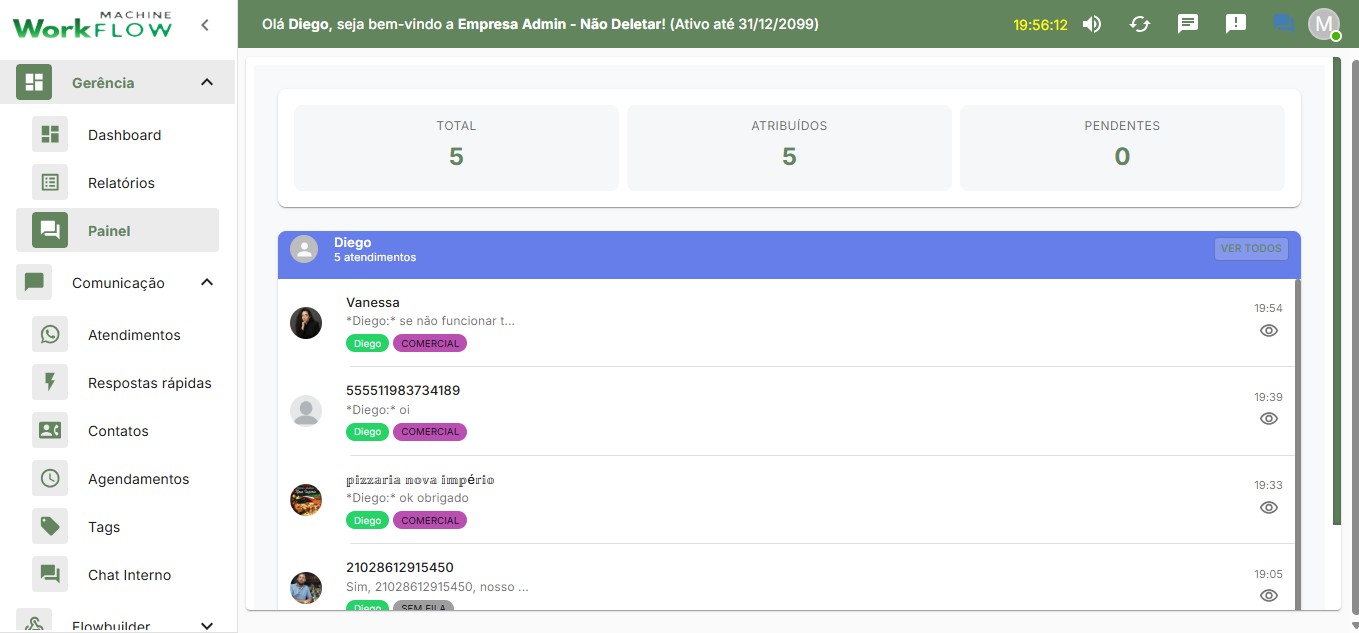Viewport: 1359px width, 633px height.
Task: Click eye icon for 555511983734189 chat
Action: pos(1268,419)
